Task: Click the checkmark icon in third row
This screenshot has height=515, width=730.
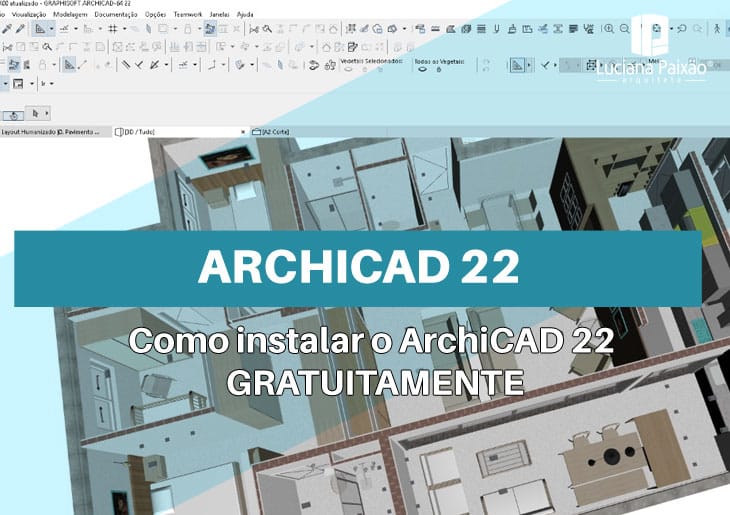Action: click(545, 65)
